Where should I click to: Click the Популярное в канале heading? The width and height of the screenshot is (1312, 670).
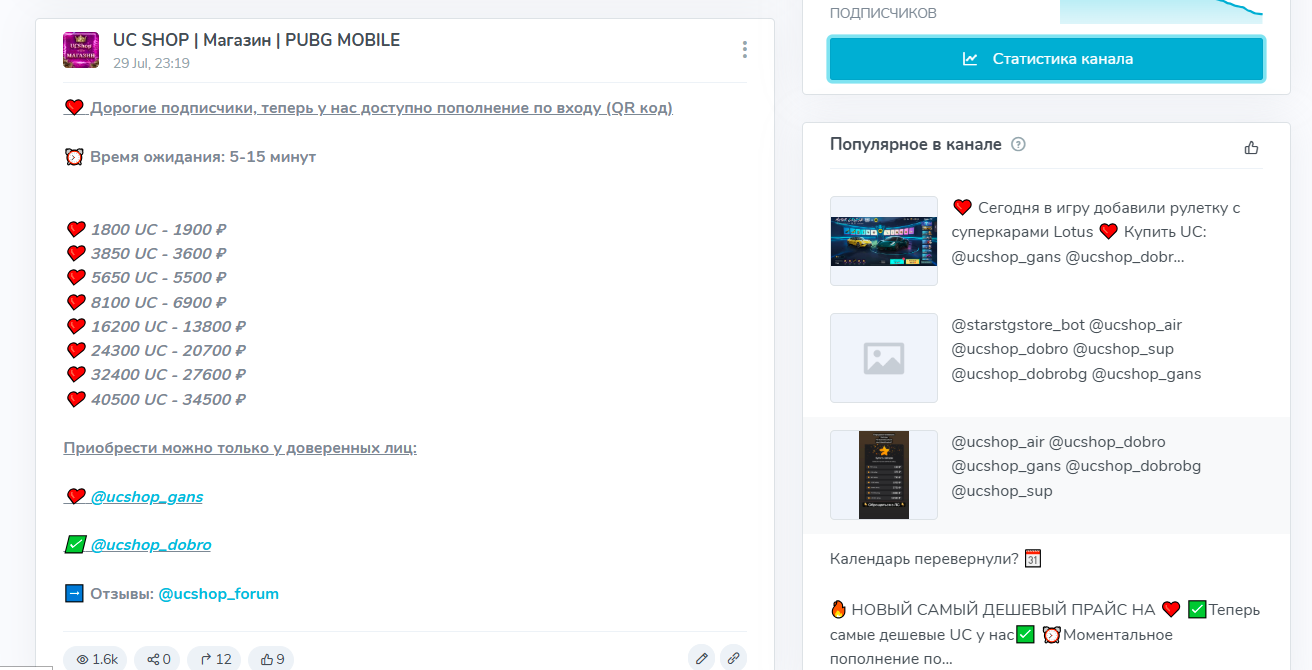click(916, 144)
